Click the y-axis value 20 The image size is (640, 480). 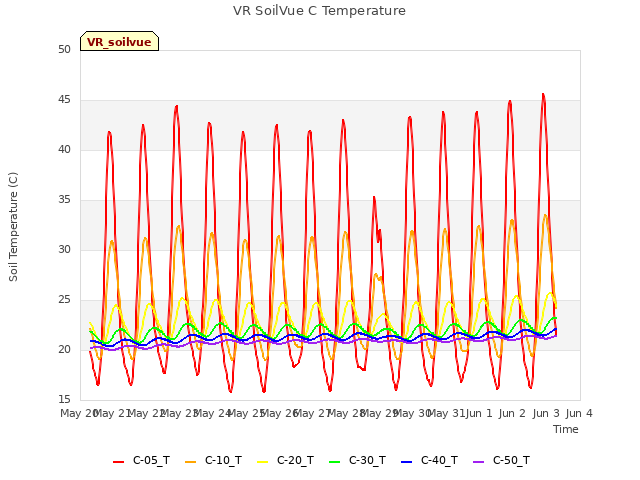click(64, 350)
